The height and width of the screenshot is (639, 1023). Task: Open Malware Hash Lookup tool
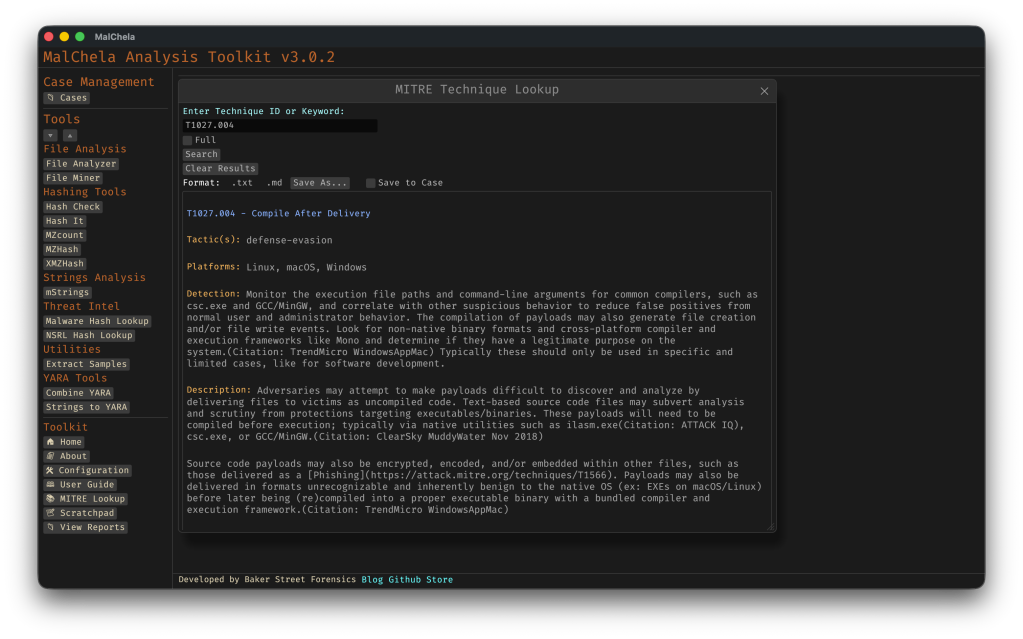click(97, 321)
